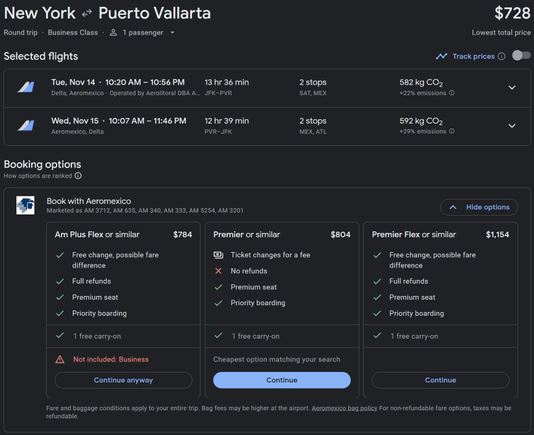Click Continue for Premier Flex fare
This screenshot has height=435, width=534.
pos(440,380)
